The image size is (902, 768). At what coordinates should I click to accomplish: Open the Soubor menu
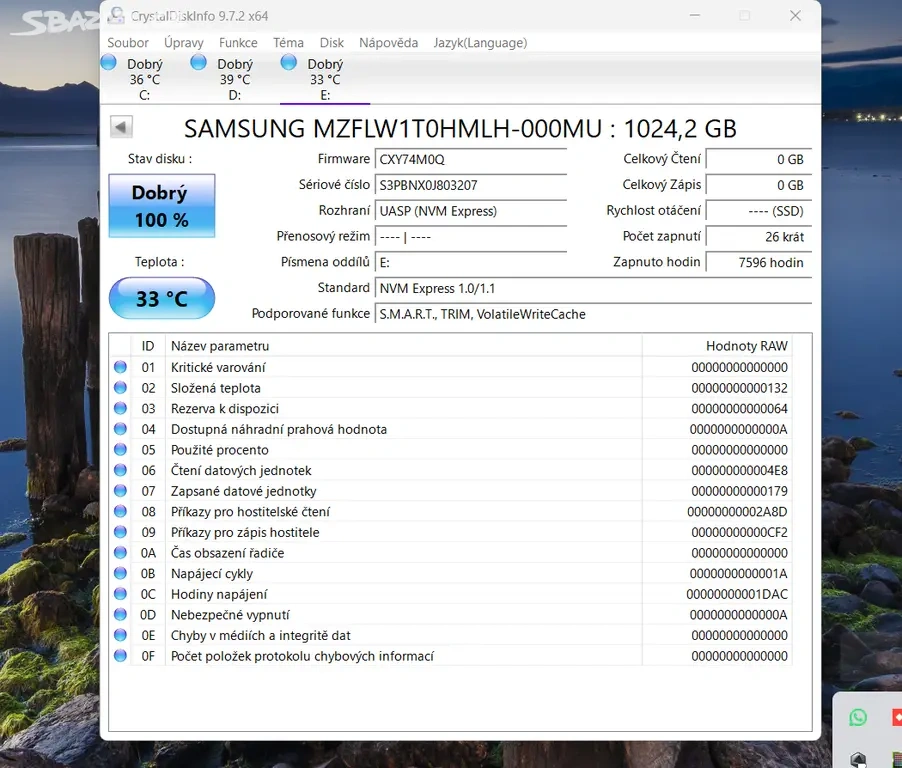click(127, 42)
